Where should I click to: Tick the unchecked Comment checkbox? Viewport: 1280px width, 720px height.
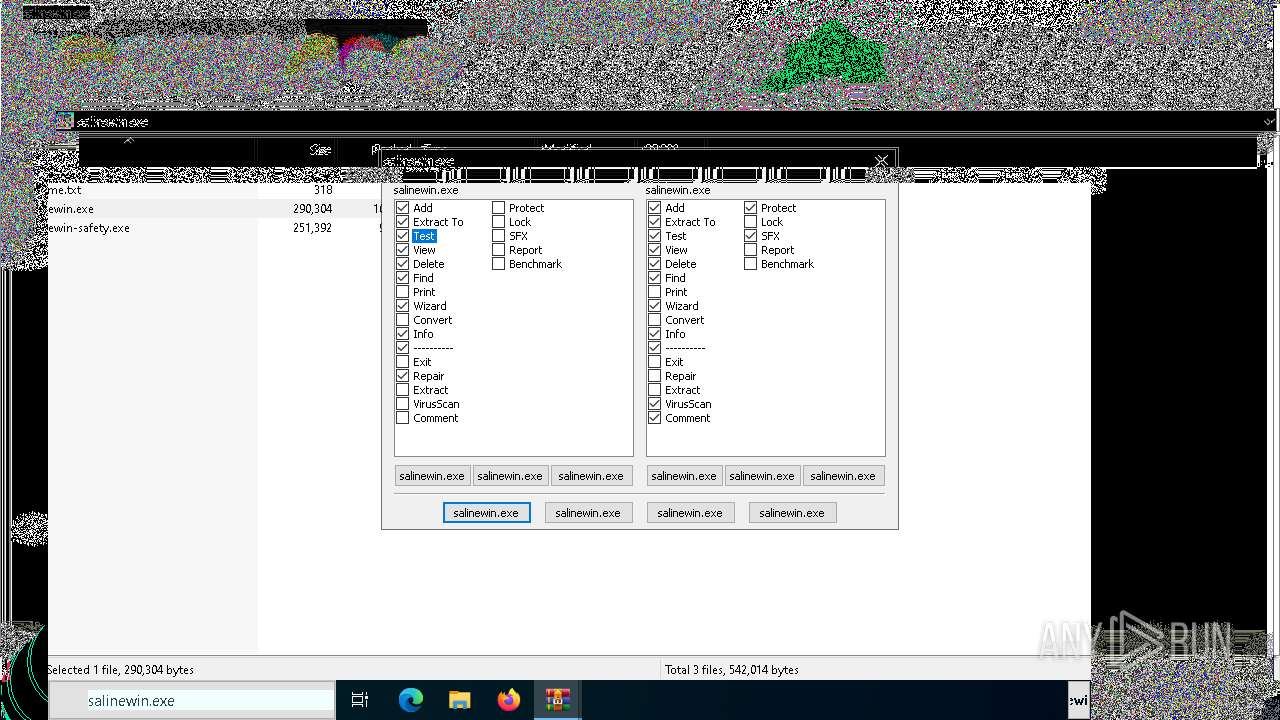coord(403,418)
